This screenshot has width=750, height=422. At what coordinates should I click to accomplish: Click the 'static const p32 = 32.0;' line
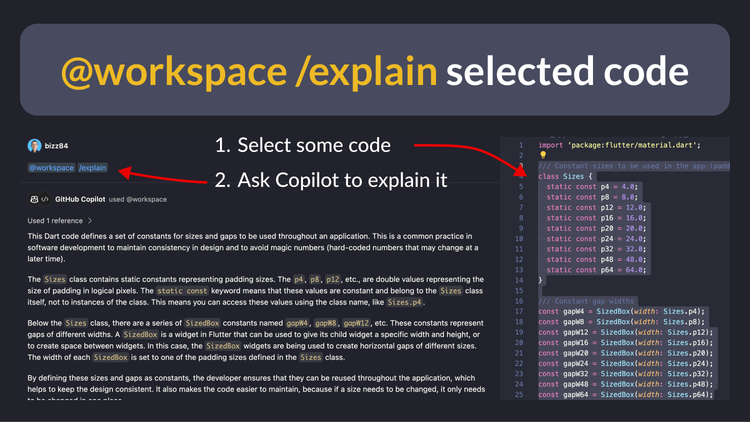click(596, 249)
